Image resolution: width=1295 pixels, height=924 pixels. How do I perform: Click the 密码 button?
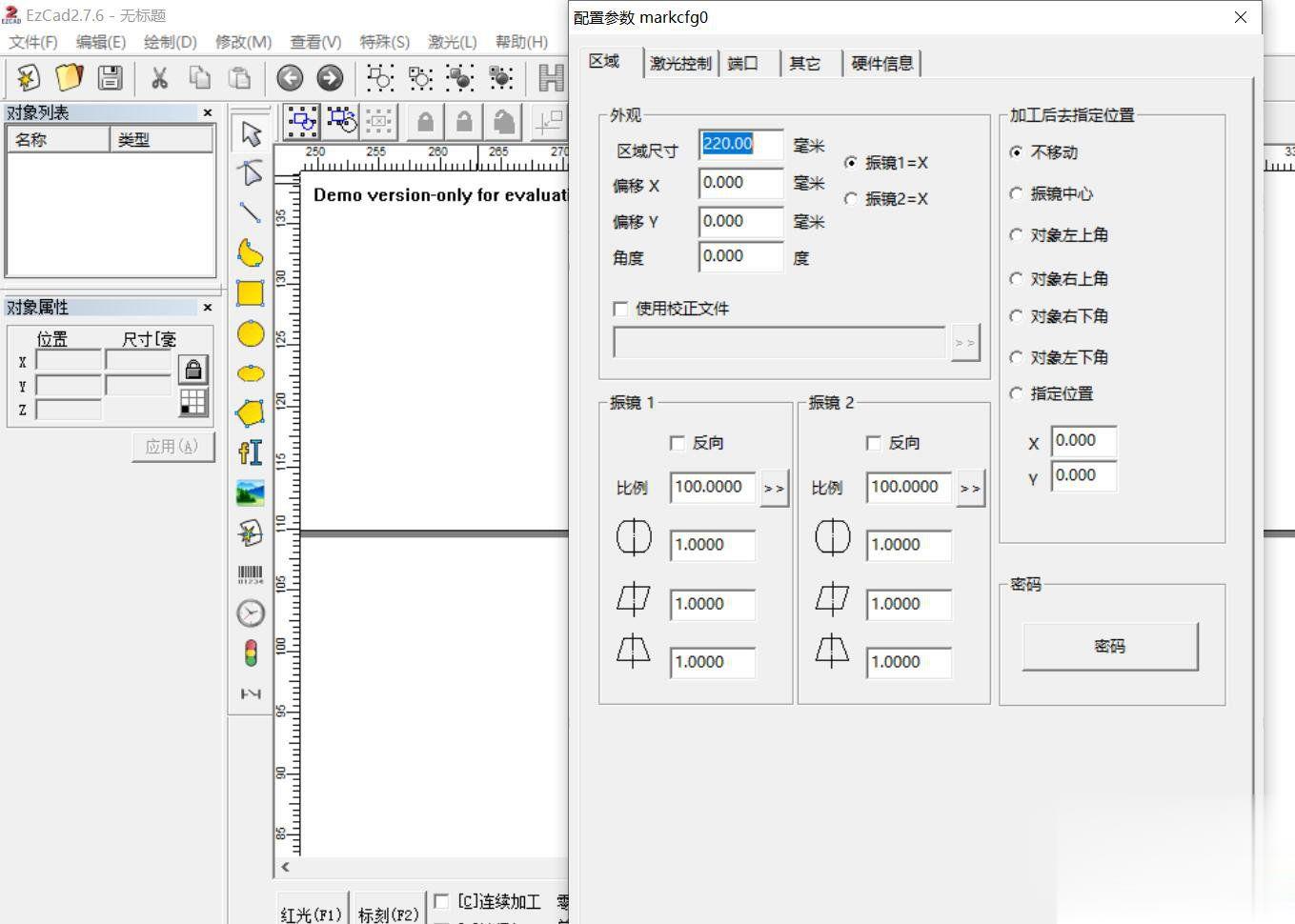click(1110, 647)
